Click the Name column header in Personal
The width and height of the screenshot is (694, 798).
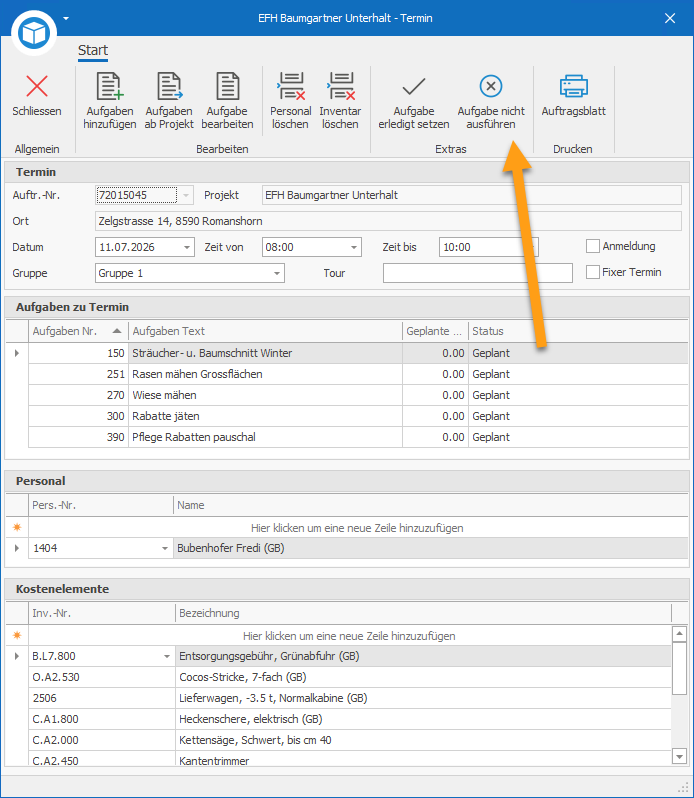tap(430, 505)
